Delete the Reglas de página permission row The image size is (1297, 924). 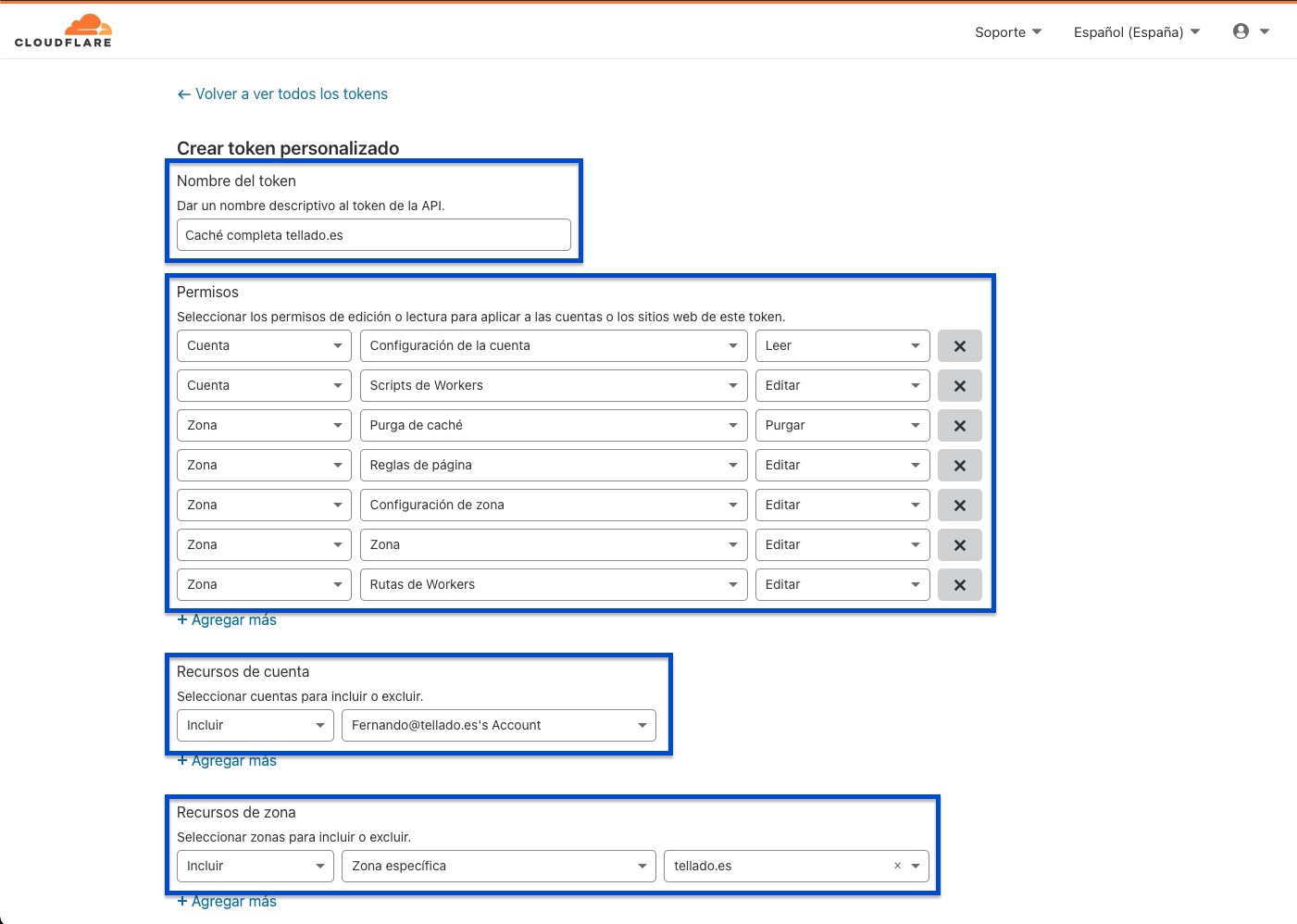pyautogui.click(x=959, y=466)
